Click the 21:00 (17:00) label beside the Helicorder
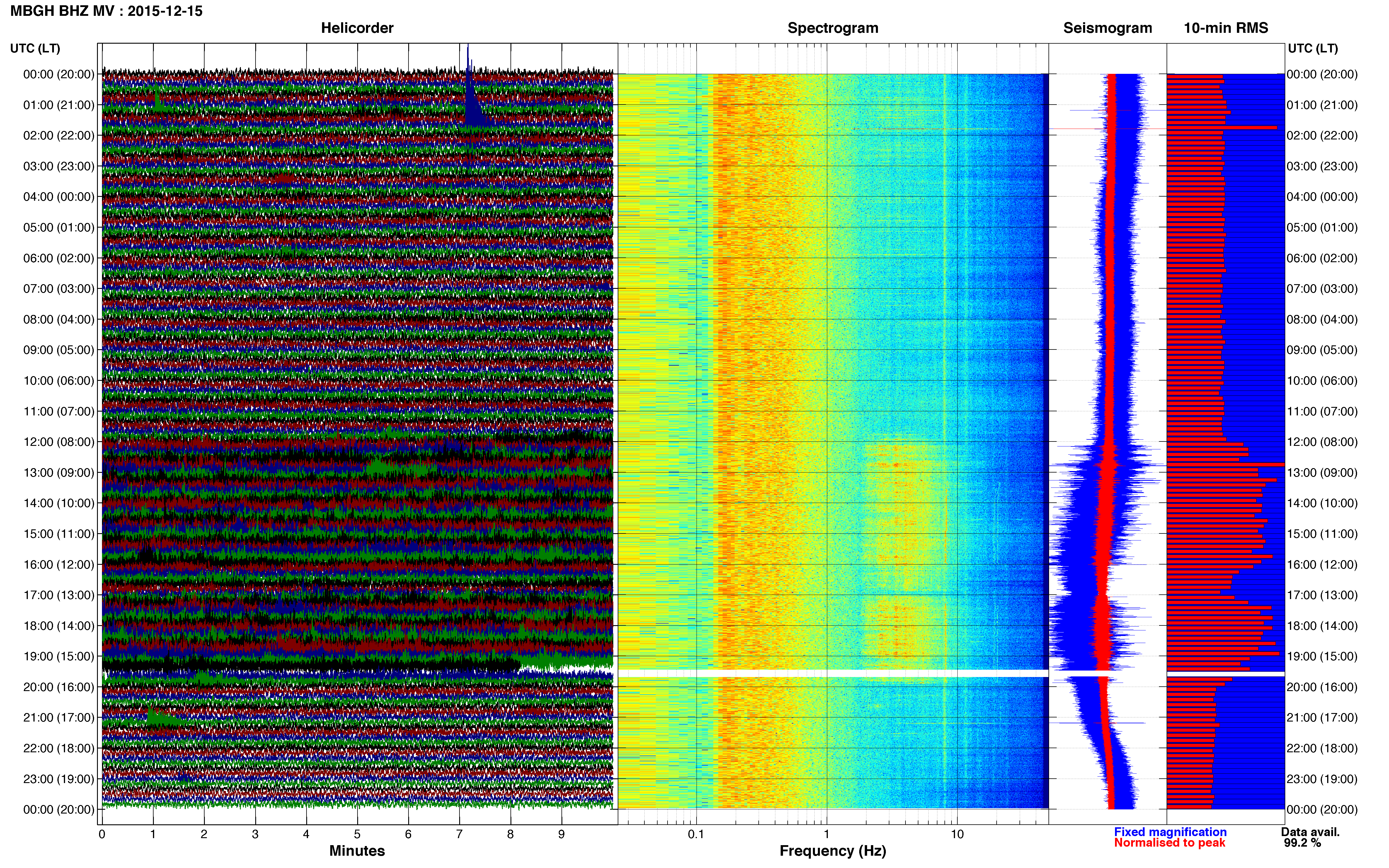The width and height of the screenshot is (1389, 868). coord(59,718)
